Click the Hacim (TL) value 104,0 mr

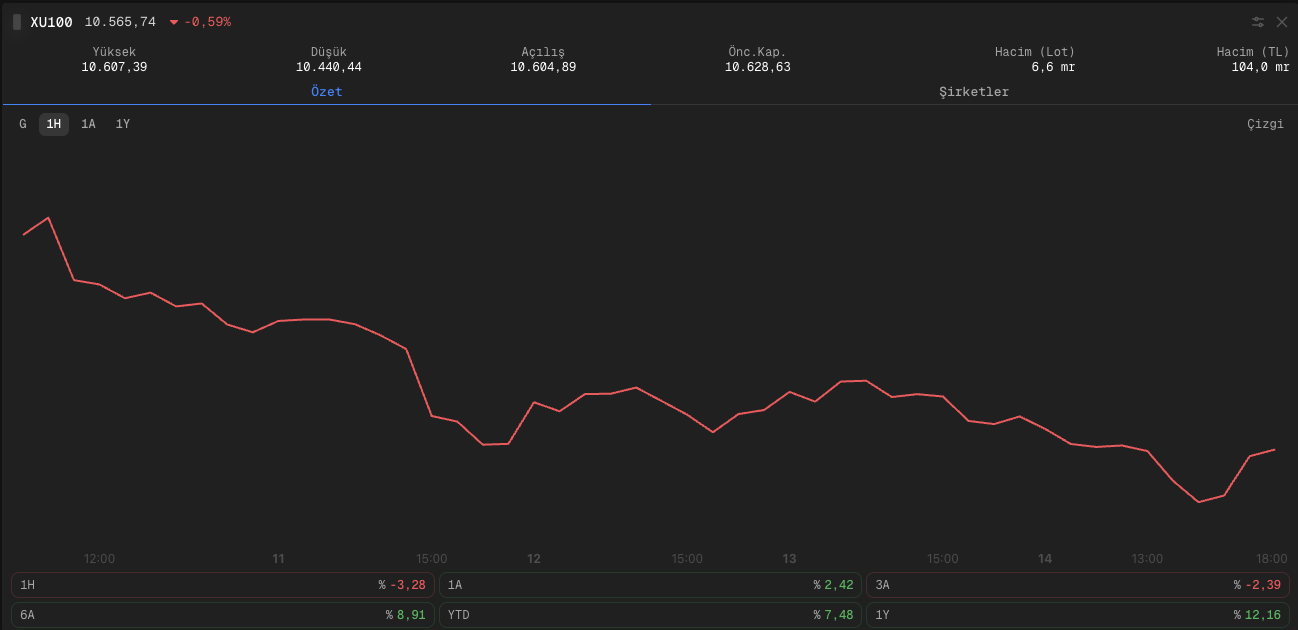(1260, 67)
